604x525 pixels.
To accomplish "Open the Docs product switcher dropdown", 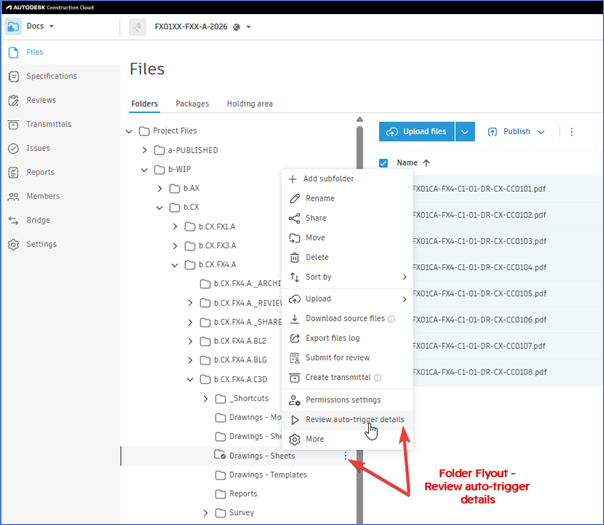I will point(51,26).
